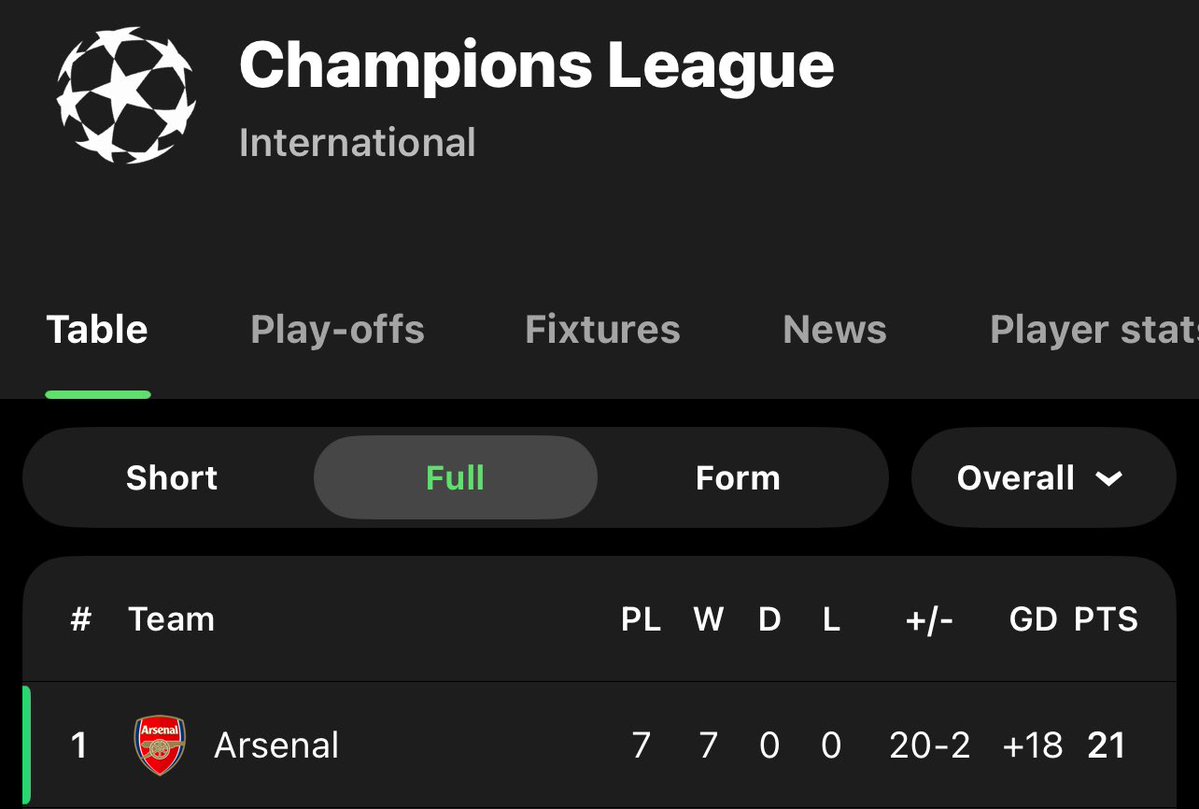Switch to Form table view
Screen dimensions: 1199x809
[x=737, y=478]
